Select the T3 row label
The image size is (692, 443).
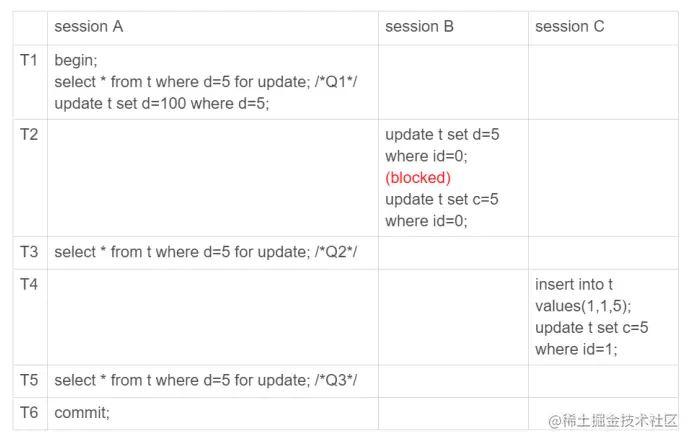click(29, 251)
